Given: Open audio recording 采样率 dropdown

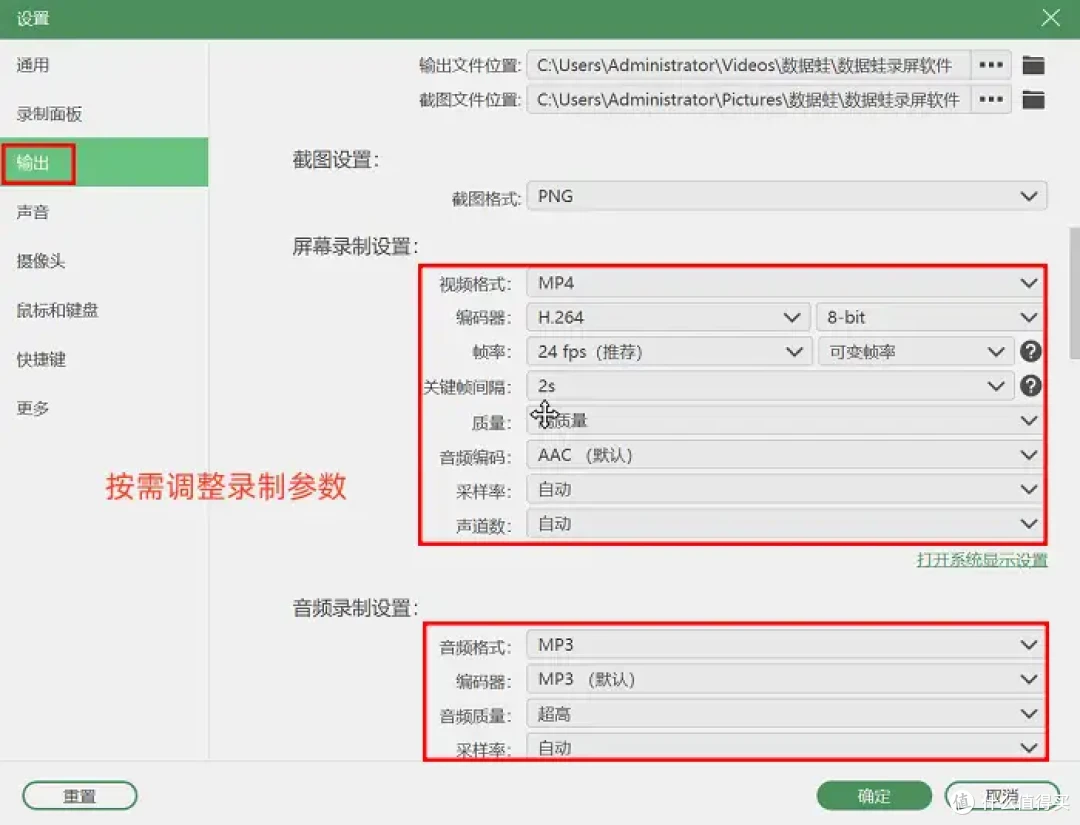Looking at the screenshot, I should coord(787,746).
